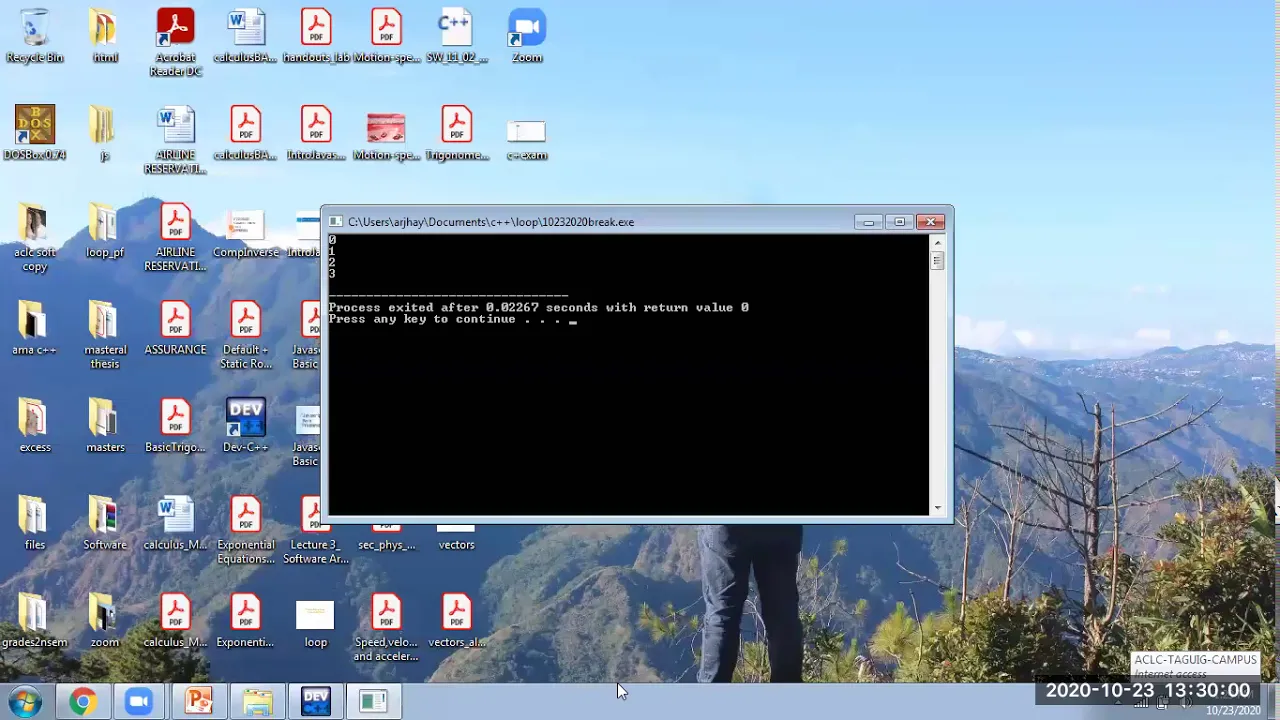Switch to Zoom in the taskbar
1280x720 pixels.
139,702
